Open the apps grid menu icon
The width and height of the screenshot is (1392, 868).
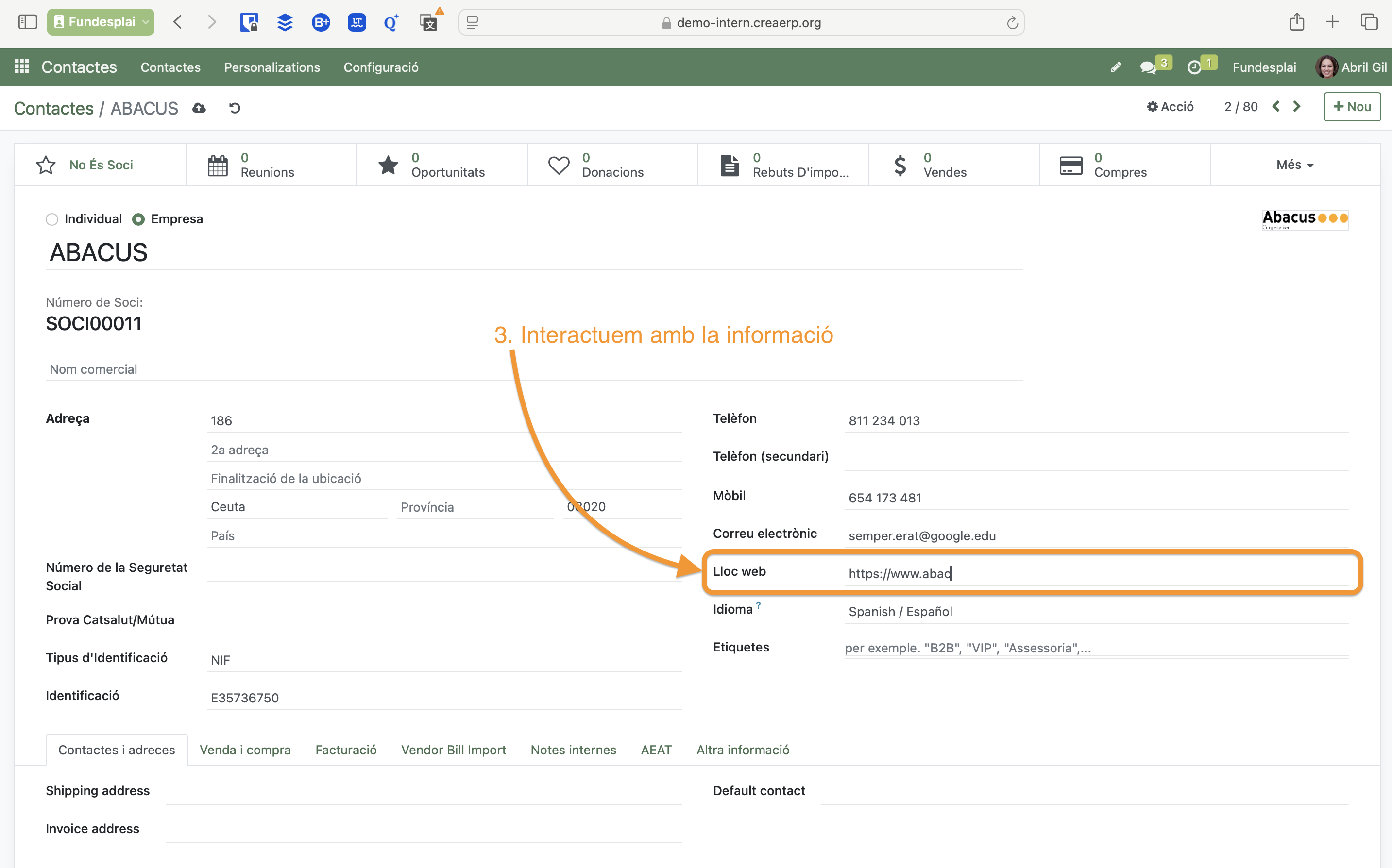click(22, 67)
